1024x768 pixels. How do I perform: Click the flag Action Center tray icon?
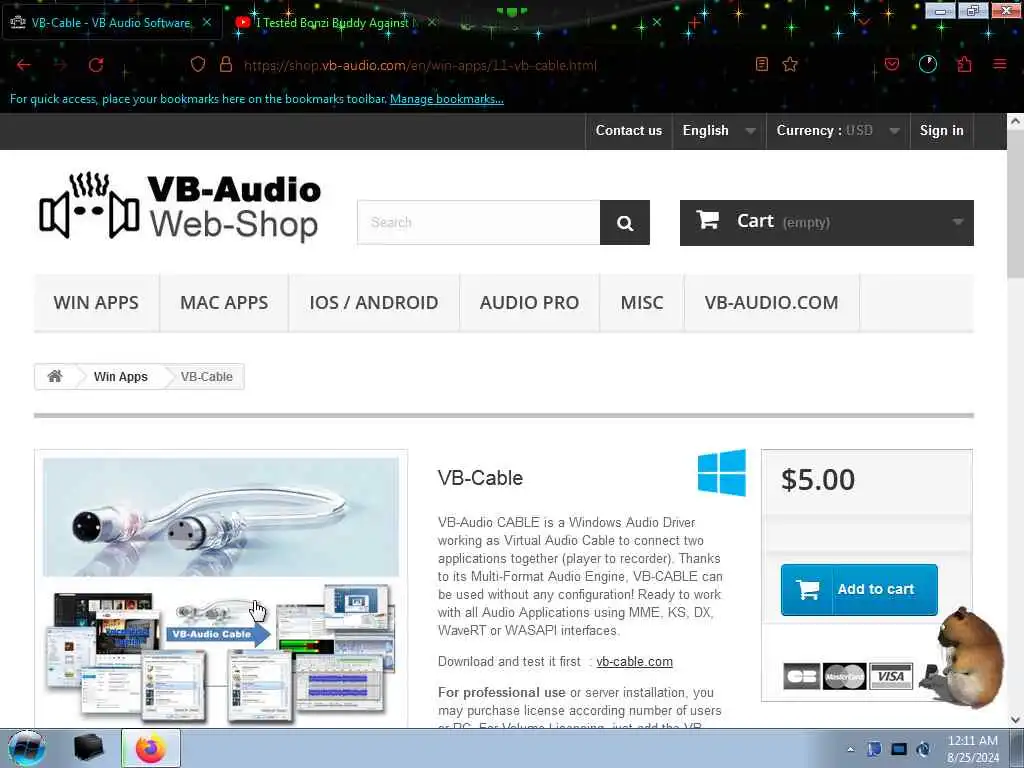click(874, 749)
